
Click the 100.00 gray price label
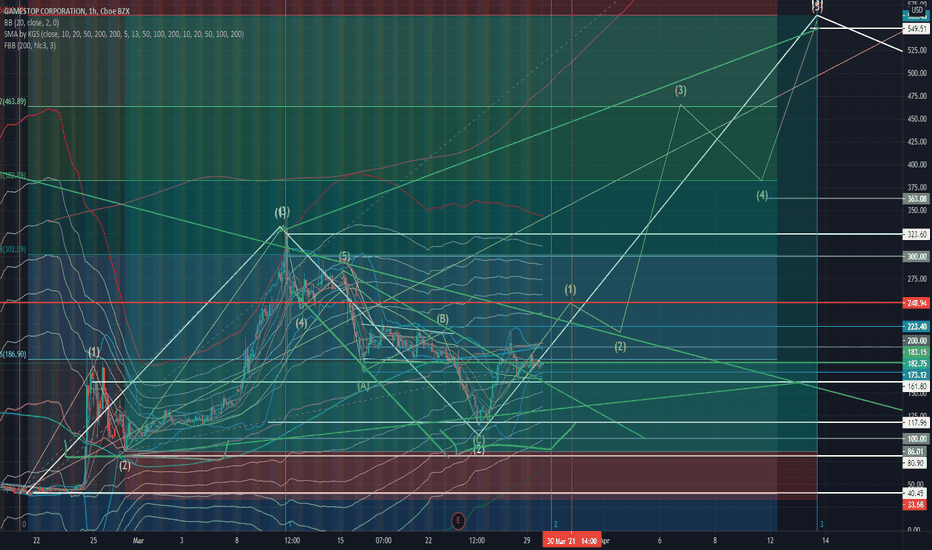[x=916, y=439]
